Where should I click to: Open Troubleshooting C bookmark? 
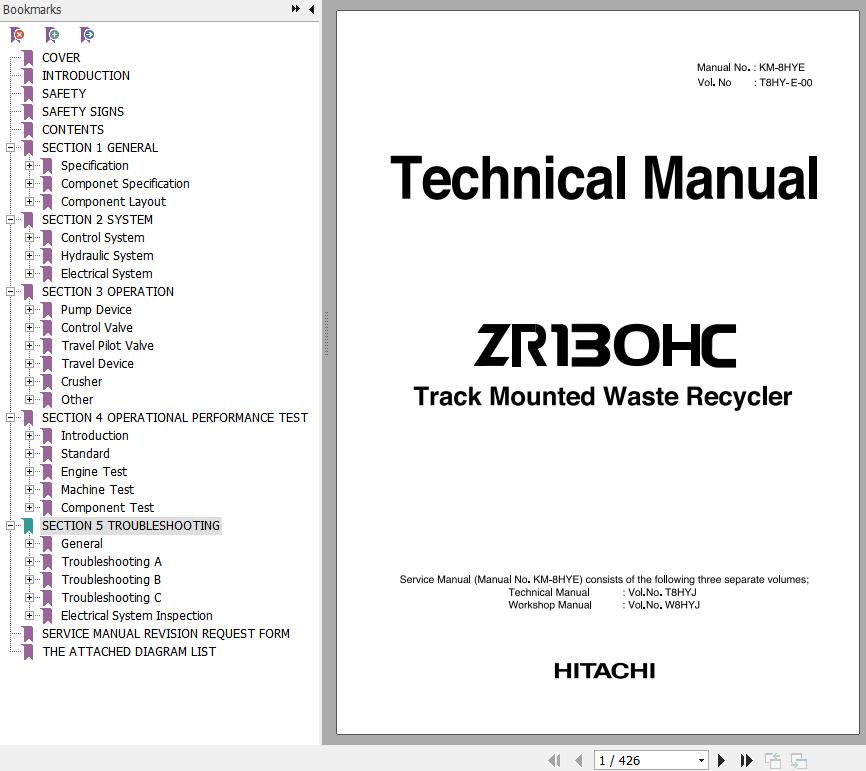111,598
